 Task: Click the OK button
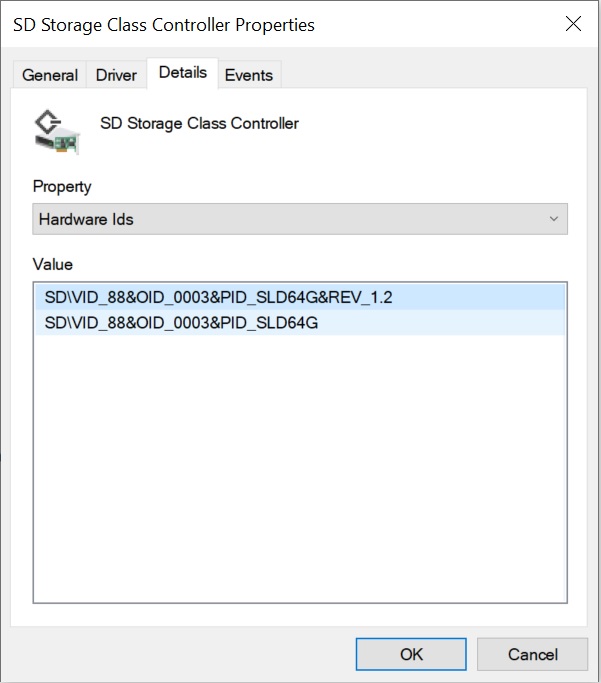pyautogui.click(x=411, y=654)
